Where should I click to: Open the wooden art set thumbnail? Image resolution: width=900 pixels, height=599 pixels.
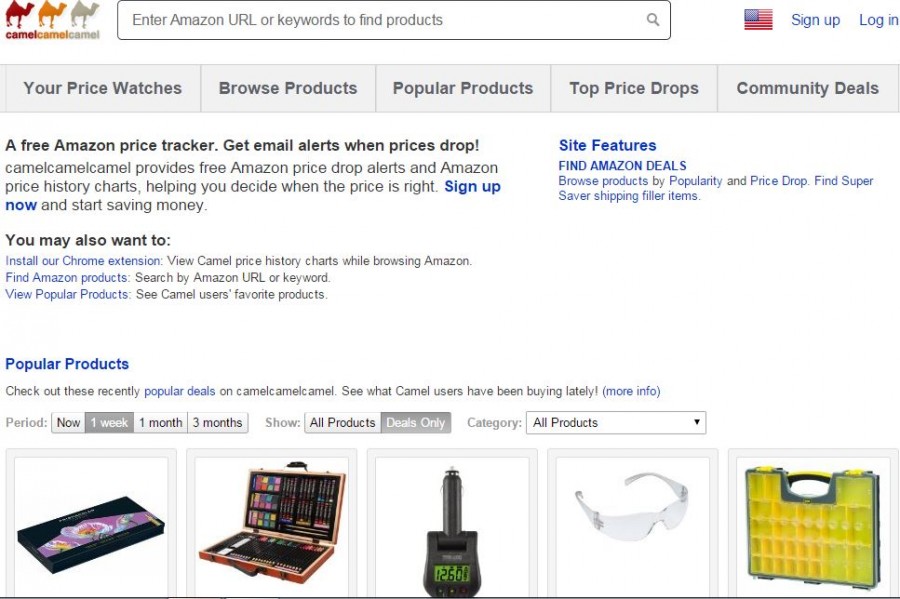tap(272, 526)
